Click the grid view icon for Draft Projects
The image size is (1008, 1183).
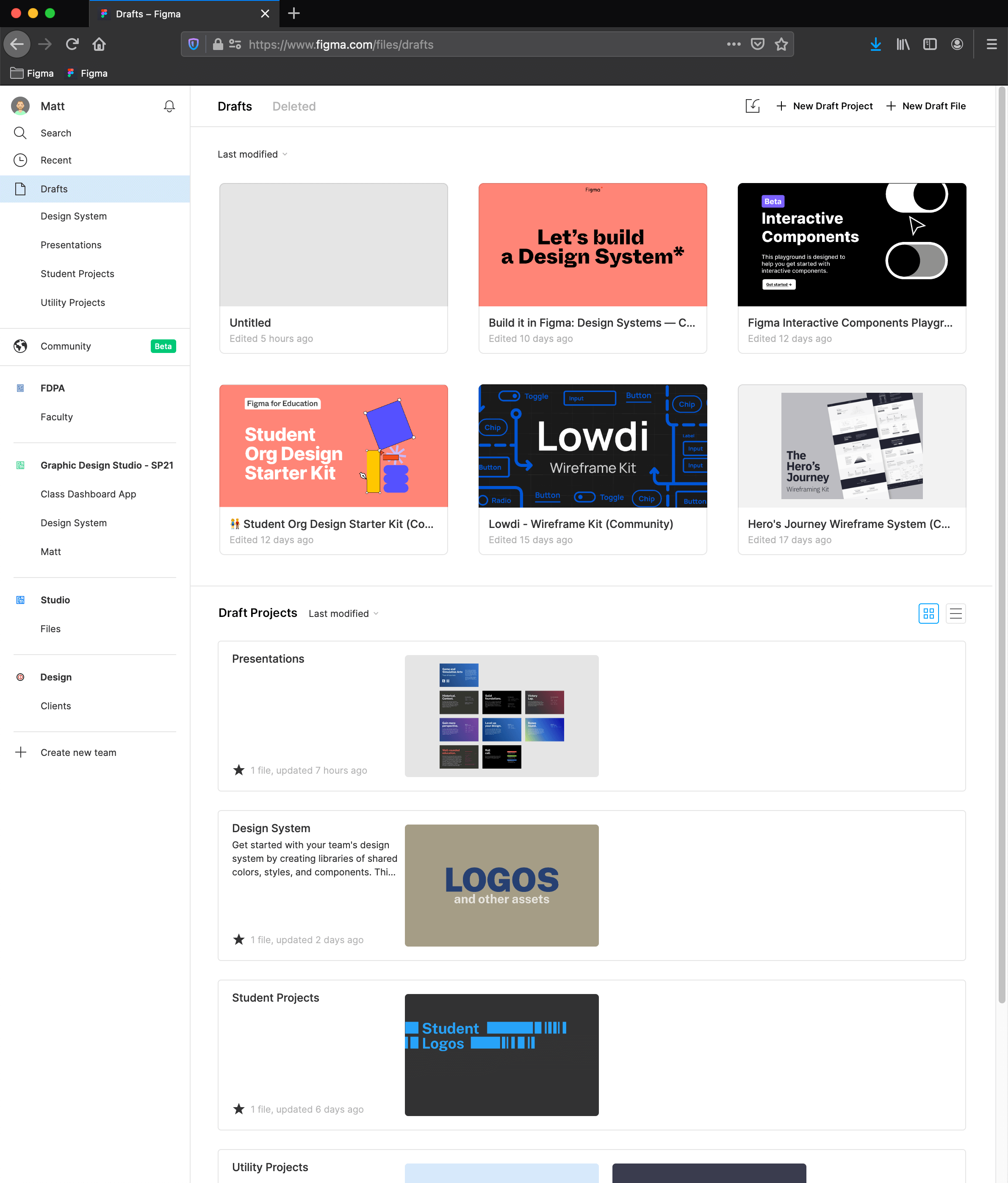pyautogui.click(x=928, y=613)
